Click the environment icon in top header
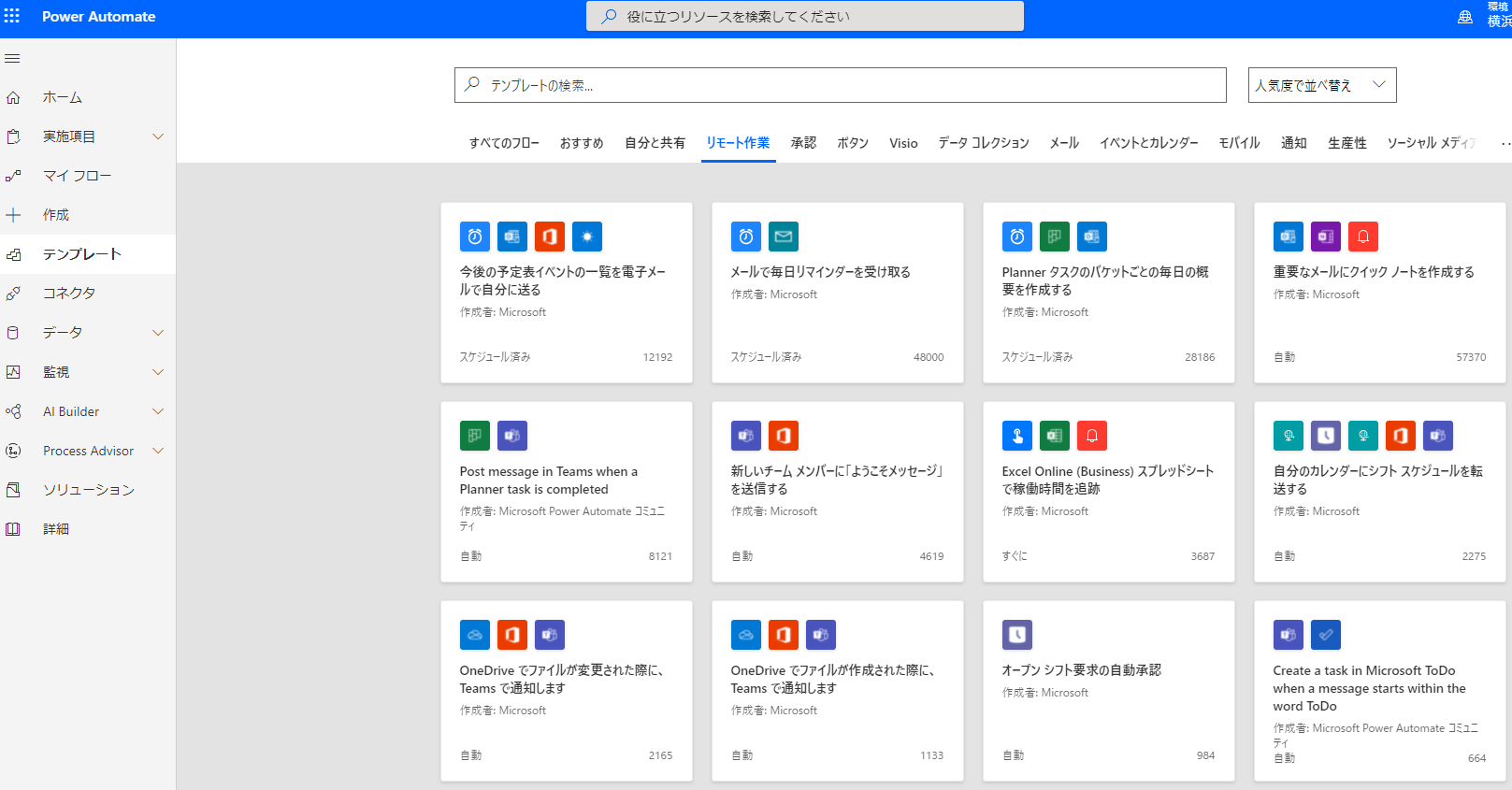Image resolution: width=1512 pixels, height=790 pixels. point(1465,17)
